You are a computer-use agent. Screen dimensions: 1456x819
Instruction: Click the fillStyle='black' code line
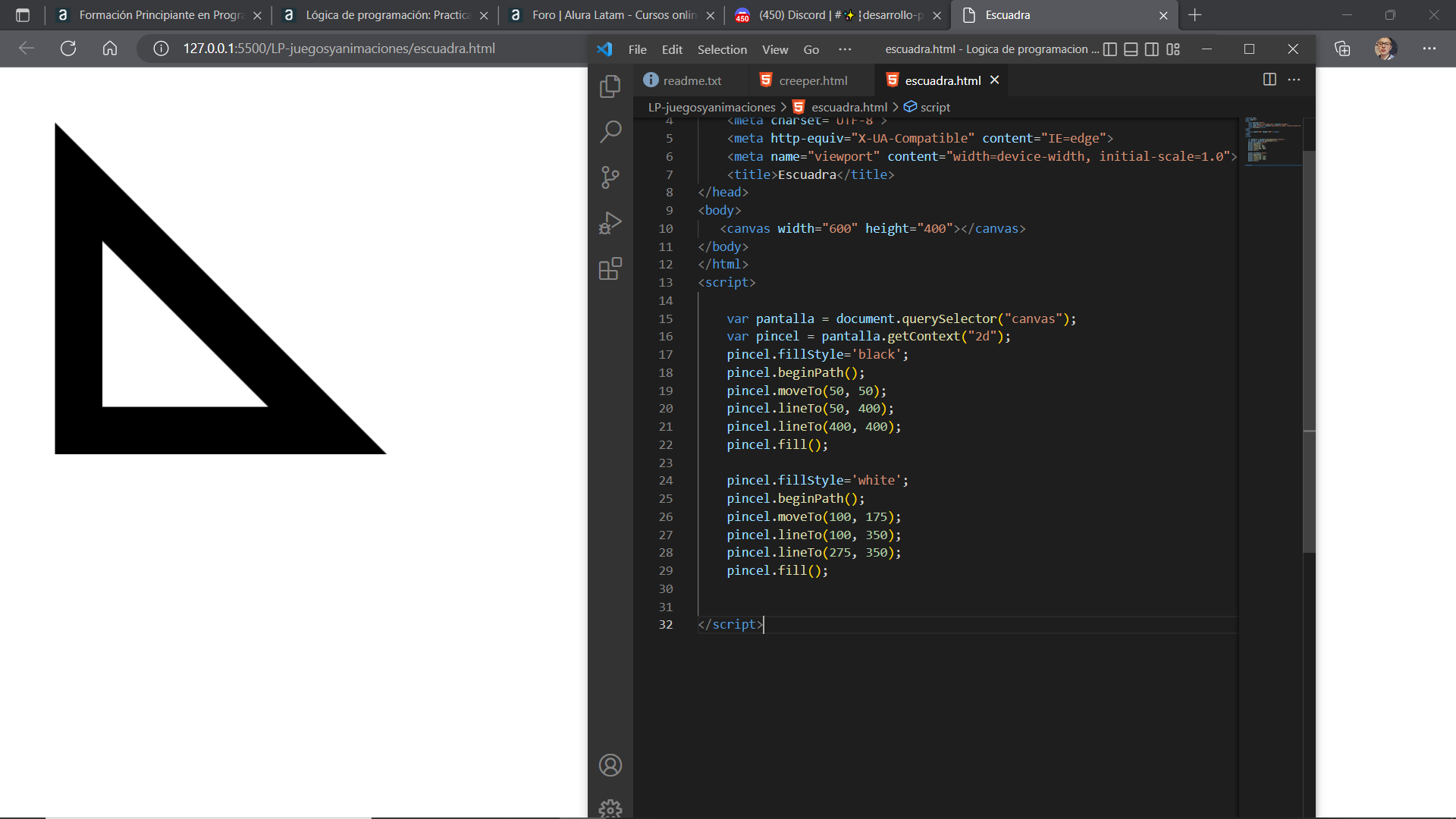[x=817, y=354]
